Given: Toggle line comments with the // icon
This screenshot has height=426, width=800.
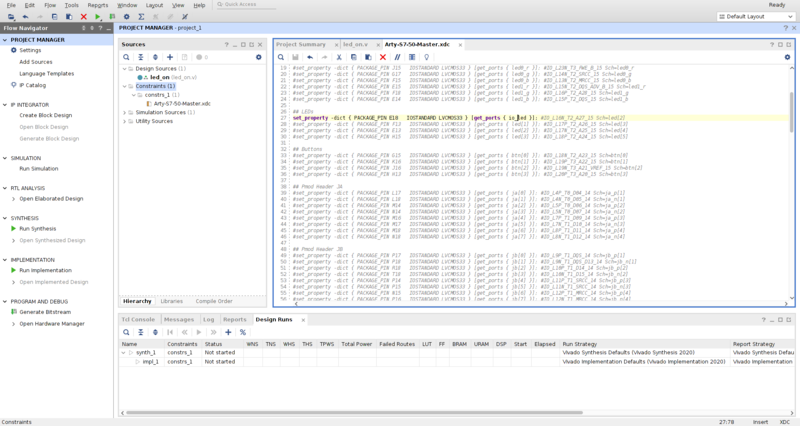Looking at the screenshot, I should [x=397, y=57].
